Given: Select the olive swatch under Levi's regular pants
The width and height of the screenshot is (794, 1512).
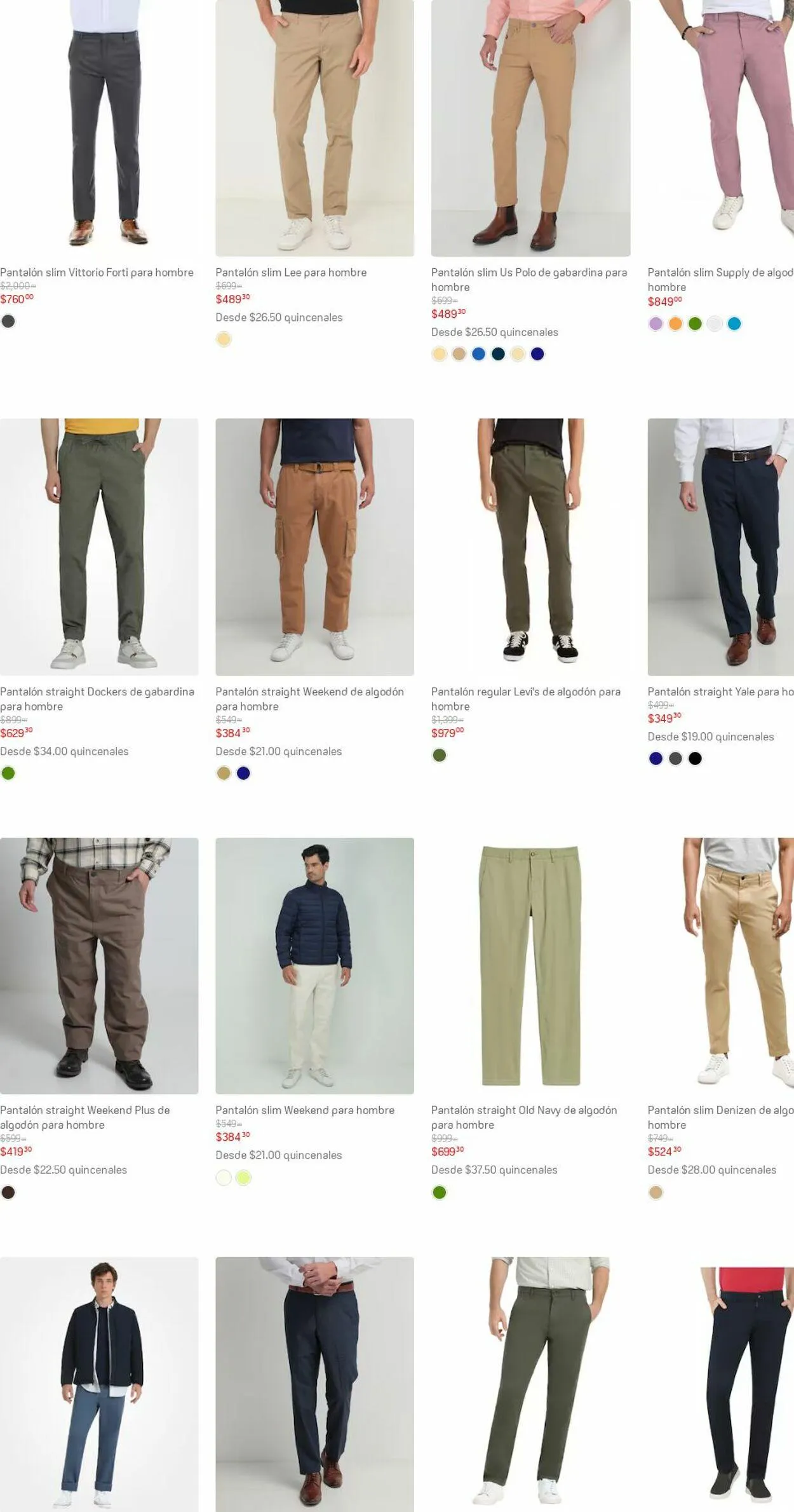Looking at the screenshot, I should click(439, 755).
